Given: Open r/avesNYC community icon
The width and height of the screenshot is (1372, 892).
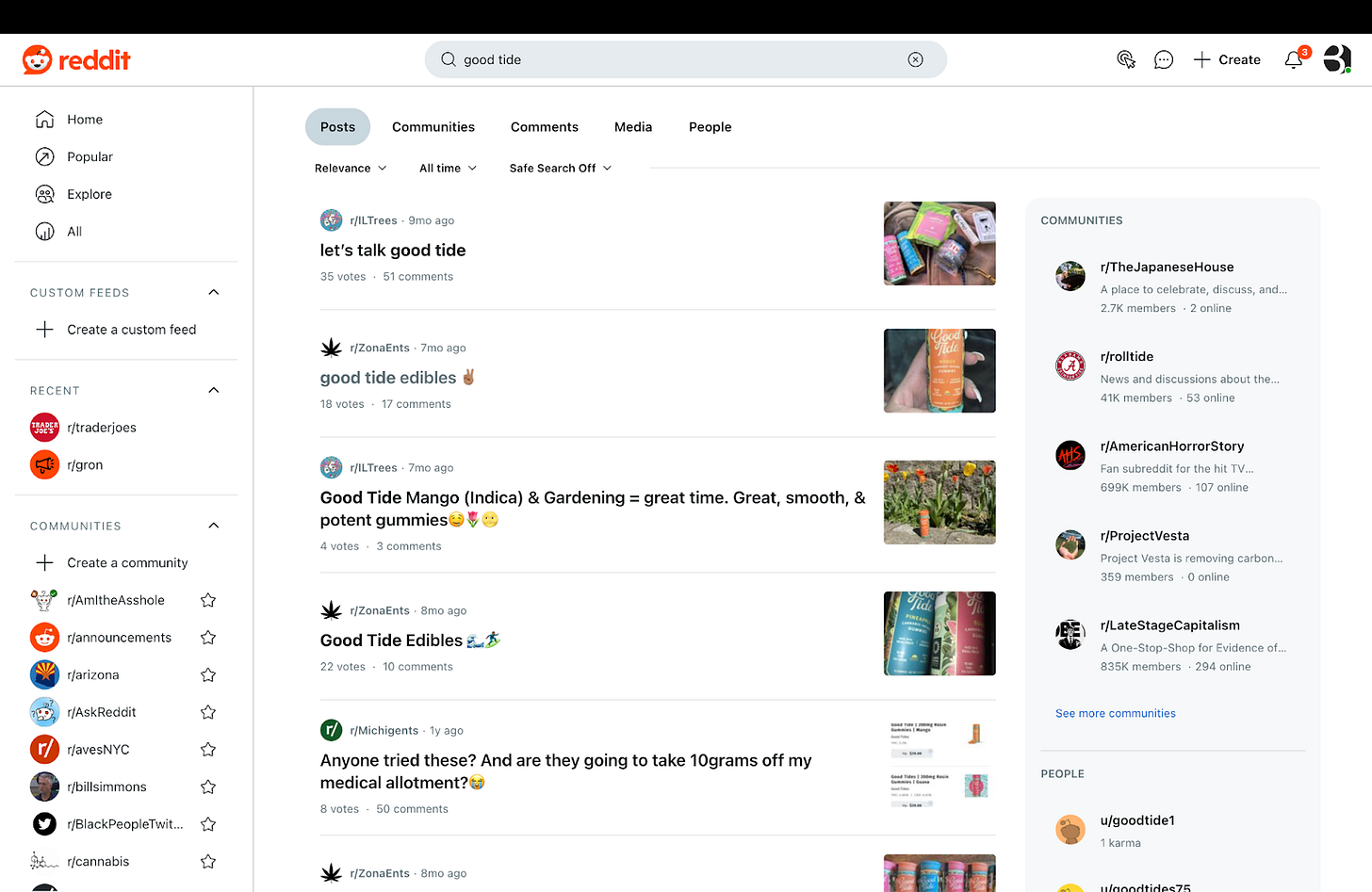Looking at the screenshot, I should coord(44,750).
